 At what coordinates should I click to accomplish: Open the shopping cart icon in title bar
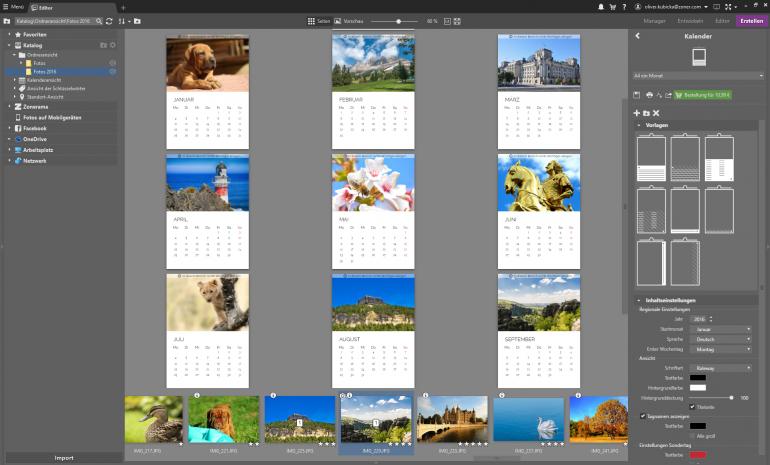coord(612,7)
